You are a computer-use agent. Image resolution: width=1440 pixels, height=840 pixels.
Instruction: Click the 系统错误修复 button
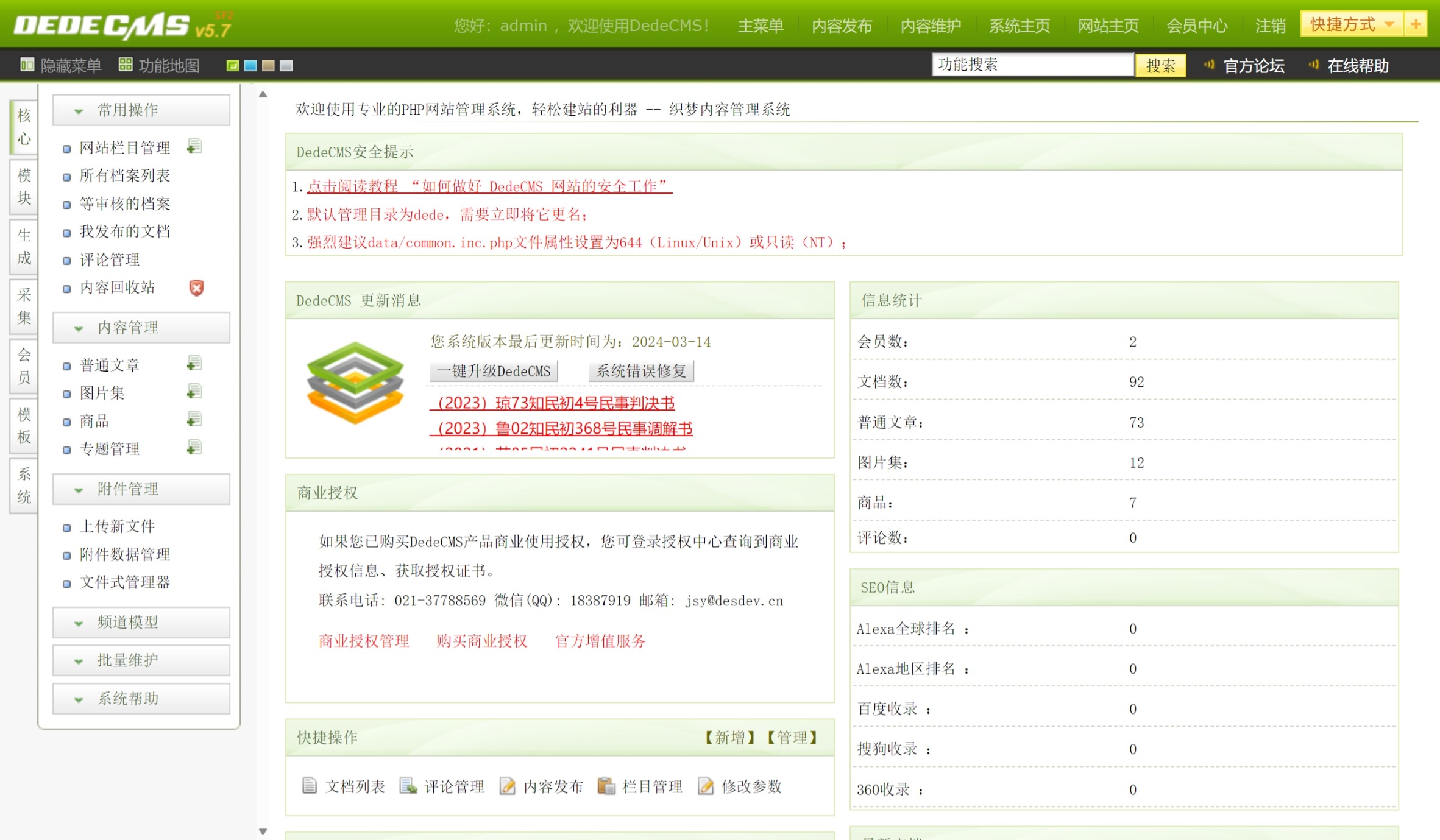pos(641,371)
